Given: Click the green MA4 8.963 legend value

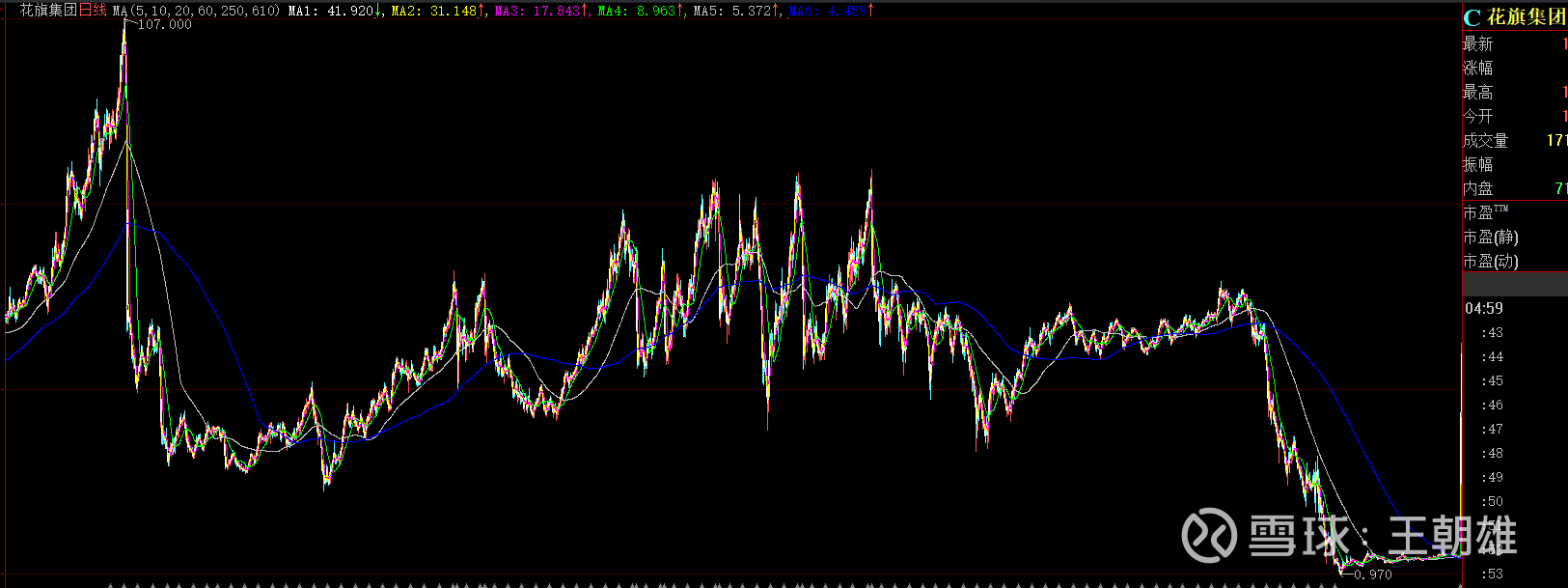Looking at the screenshot, I should tap(637, 11).
